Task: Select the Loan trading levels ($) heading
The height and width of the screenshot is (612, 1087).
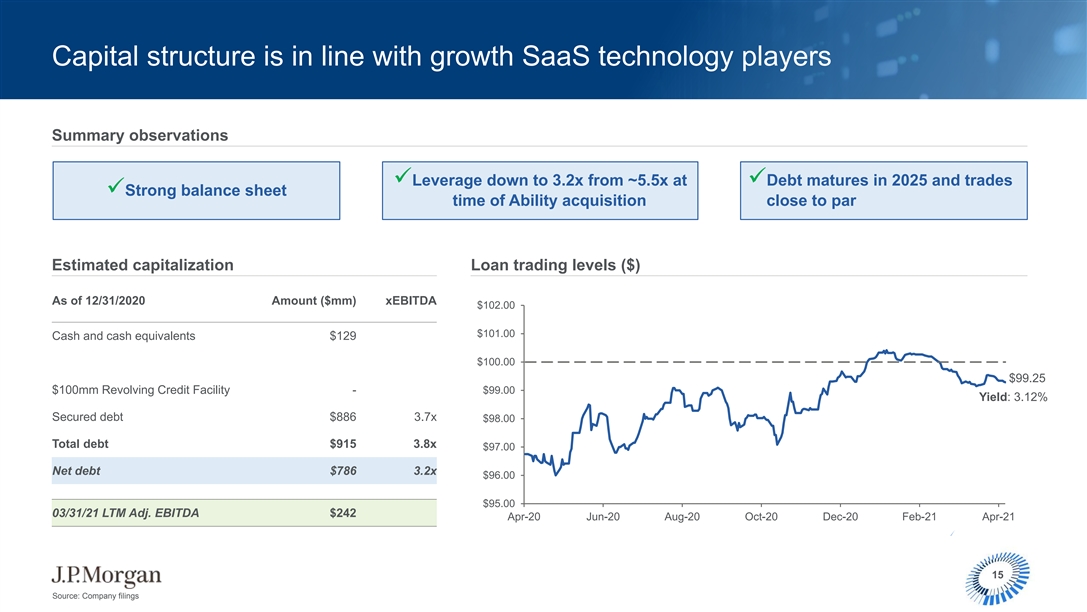Action: click(x=555, y=265)
